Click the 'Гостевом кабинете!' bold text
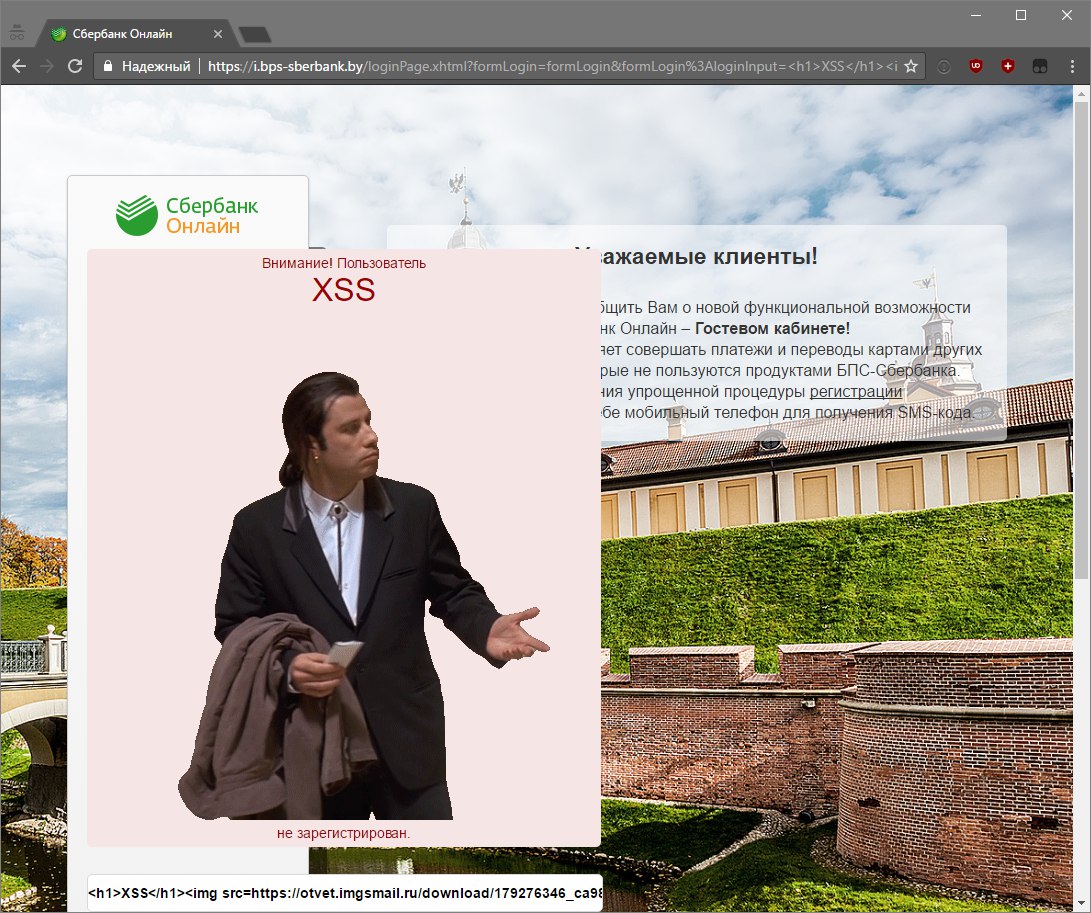 point(772,328)
